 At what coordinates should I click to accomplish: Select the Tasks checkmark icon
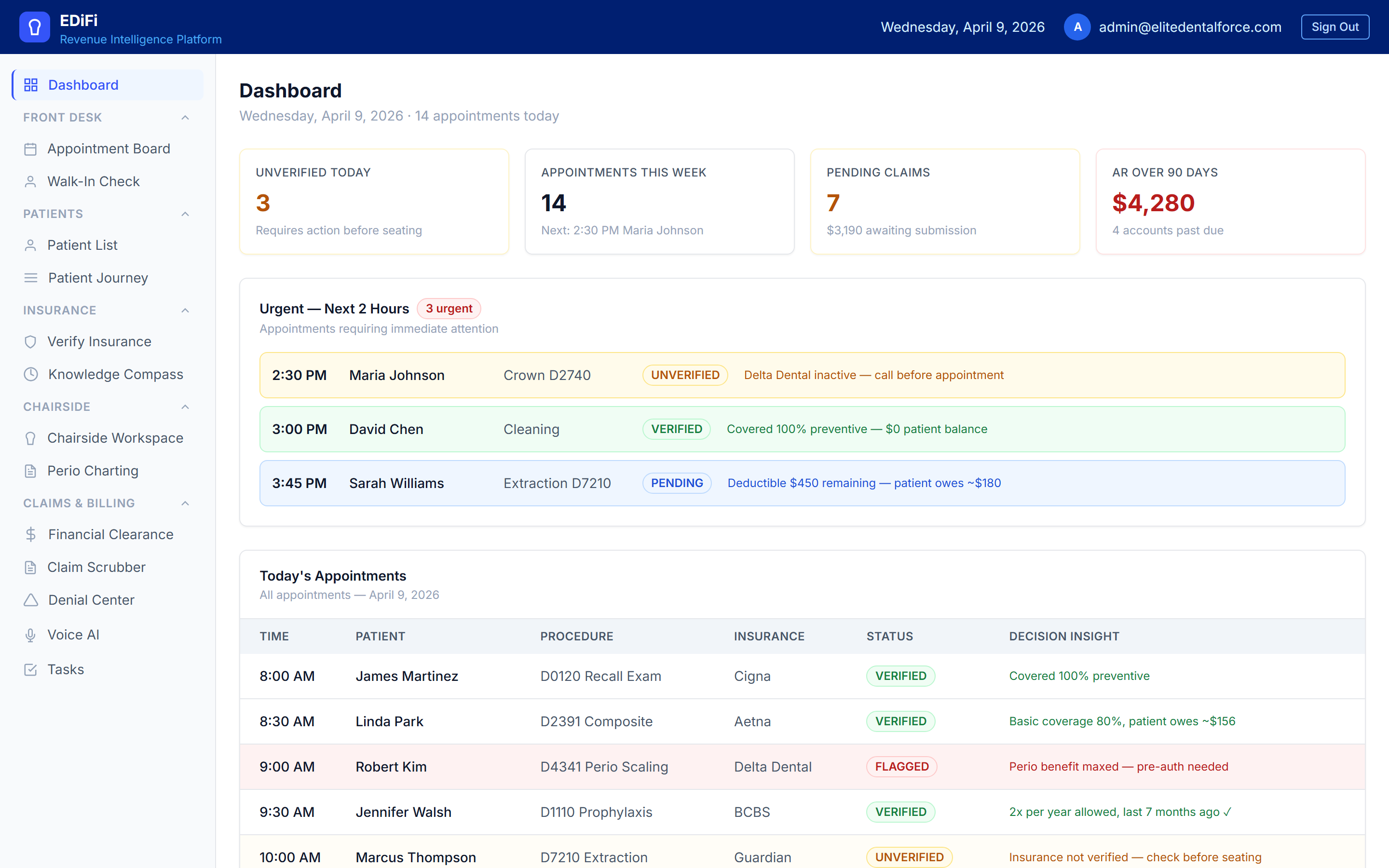(x=31, y=669)
